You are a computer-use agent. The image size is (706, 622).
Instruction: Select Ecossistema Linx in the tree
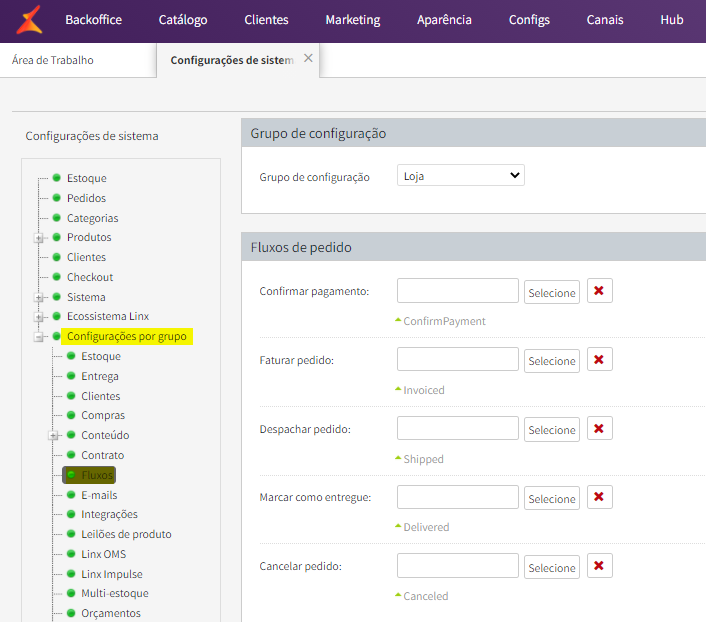tap(108, 316)
